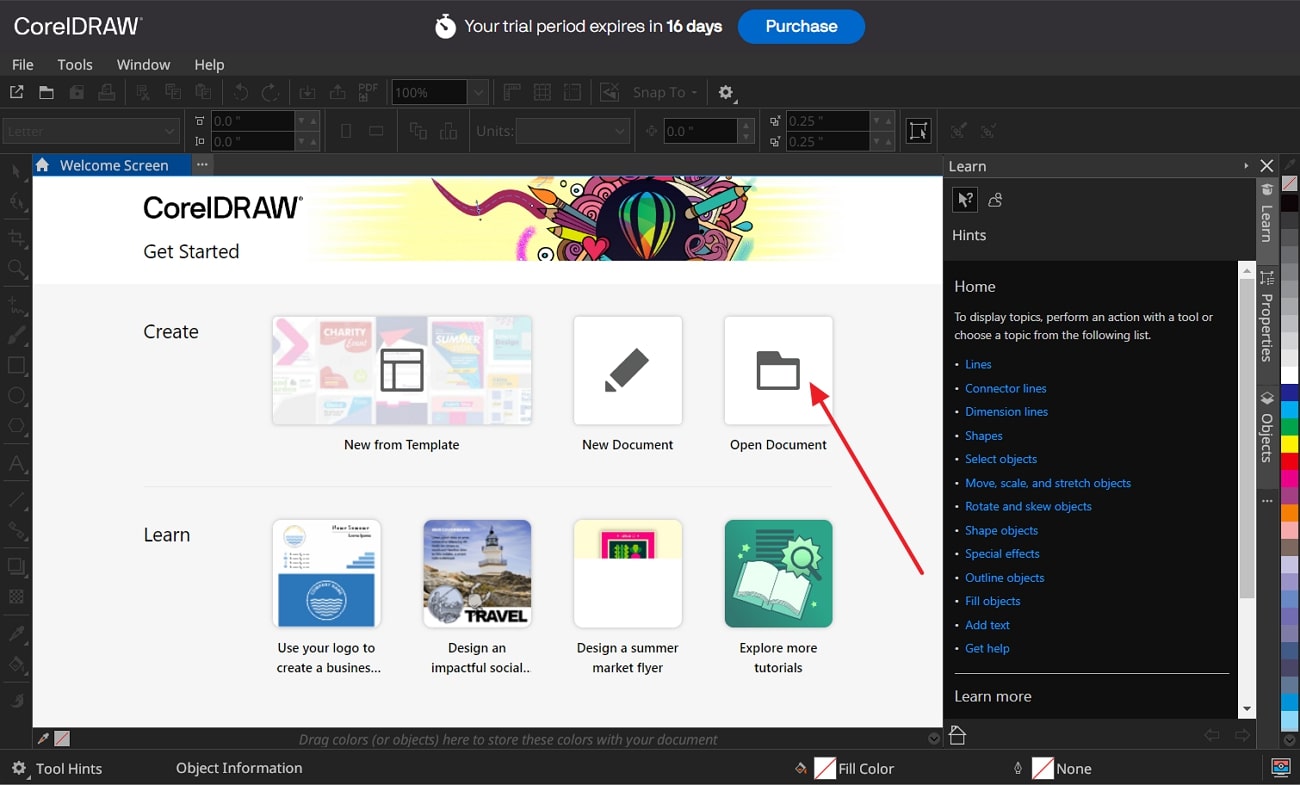1300x785 pixels.
Task: Click the New document icon in toolbar
Action: 16,92
